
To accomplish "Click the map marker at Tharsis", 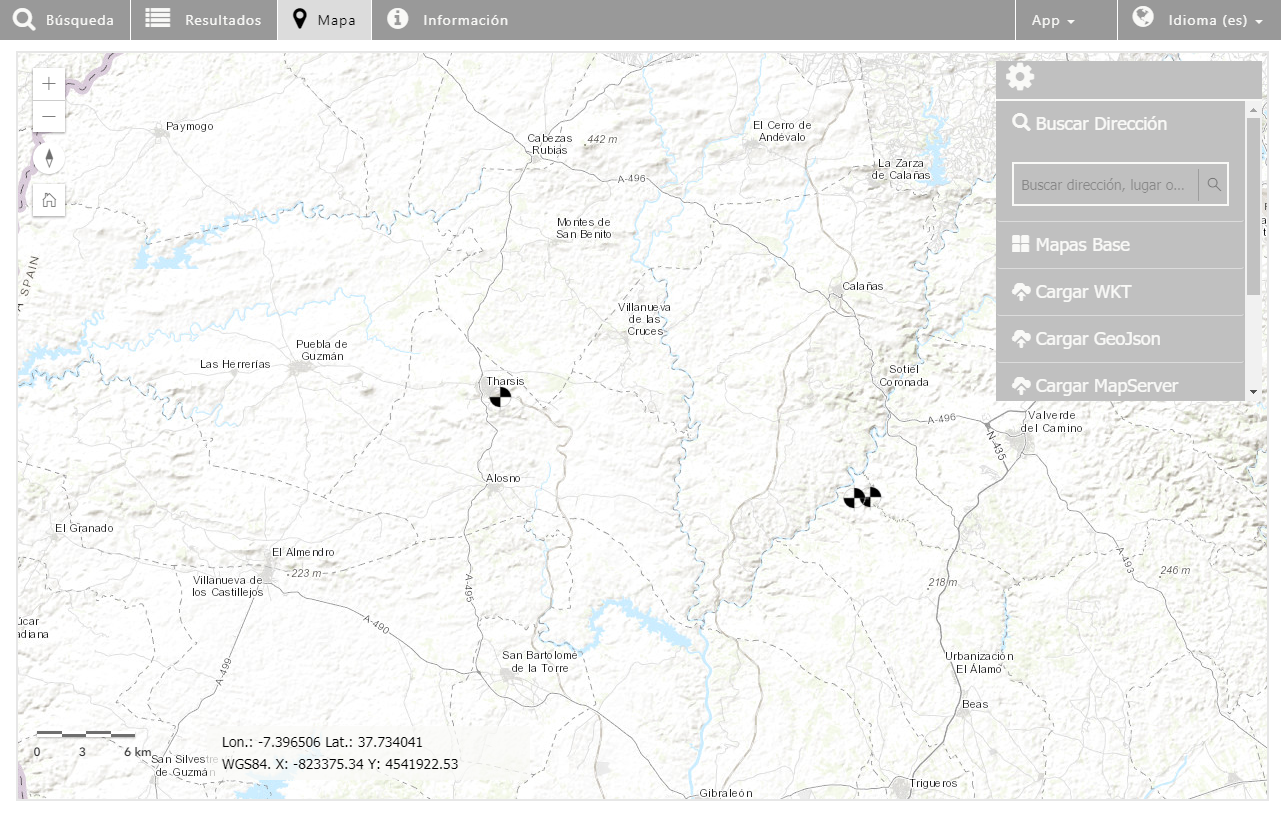I will pos(500,397).
